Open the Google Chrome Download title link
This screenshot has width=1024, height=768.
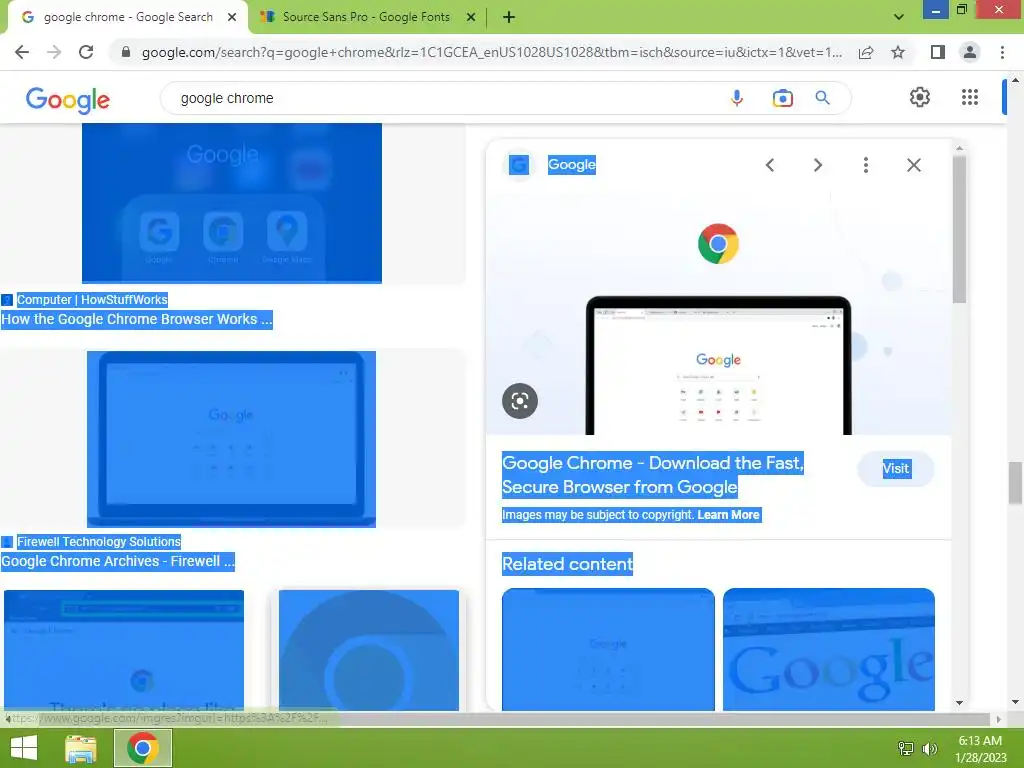[652, 475]
